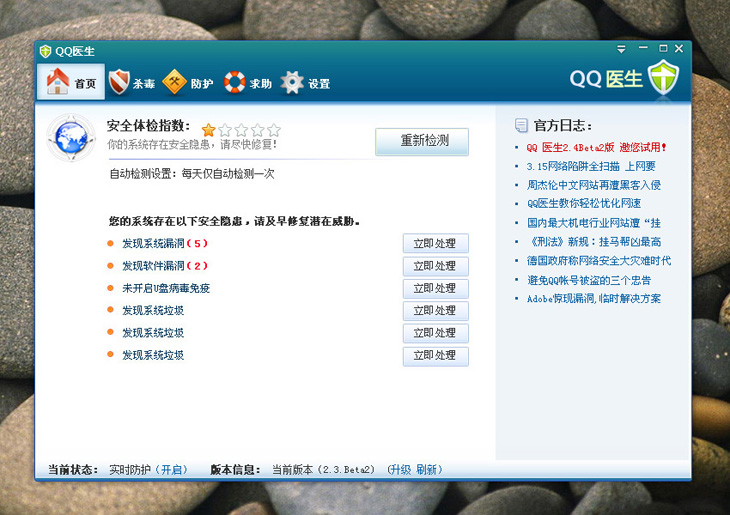Click 发现系统漏洞 (5) link

165,243
